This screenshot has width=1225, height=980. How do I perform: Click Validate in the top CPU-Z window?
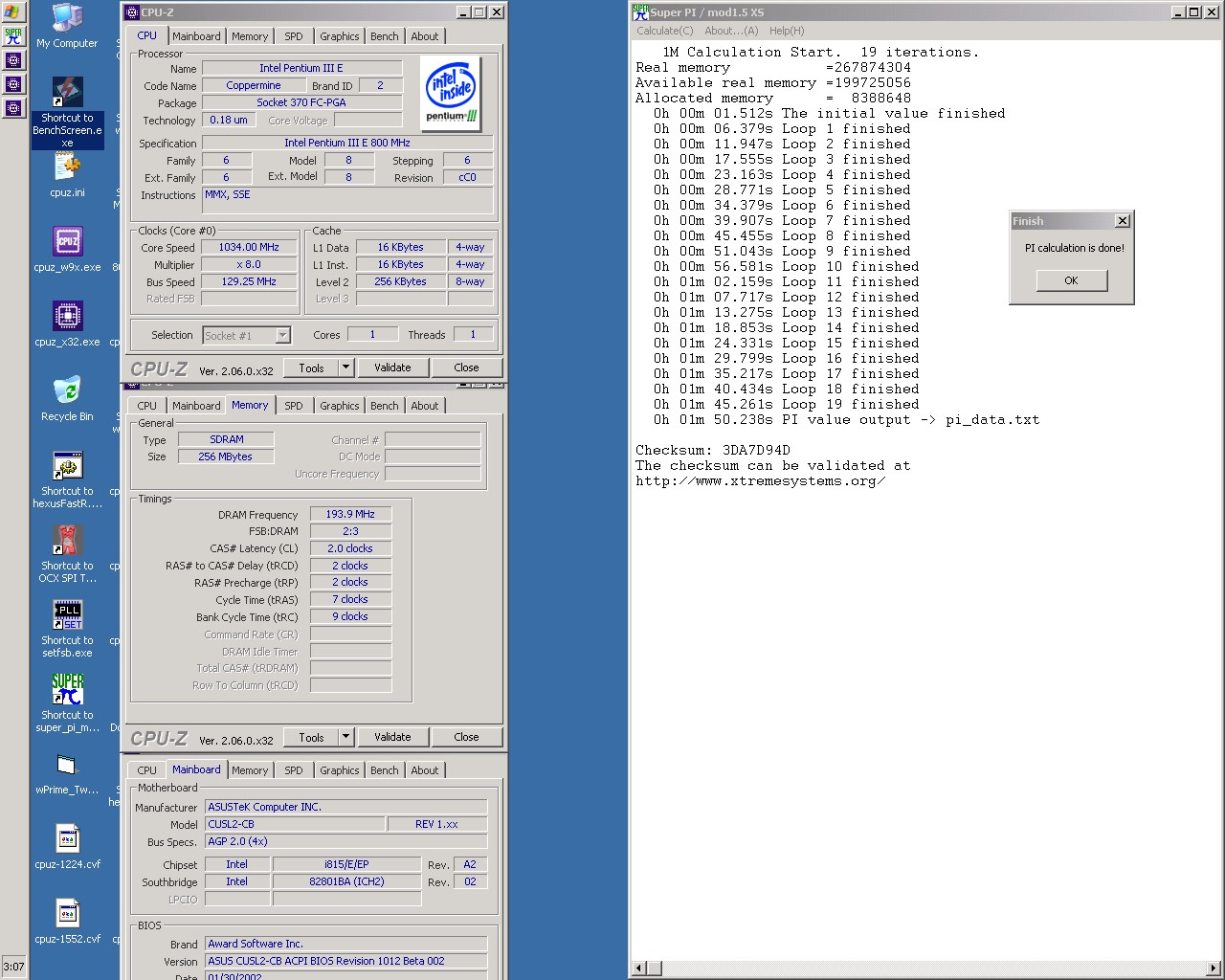(x=392, y=367)
